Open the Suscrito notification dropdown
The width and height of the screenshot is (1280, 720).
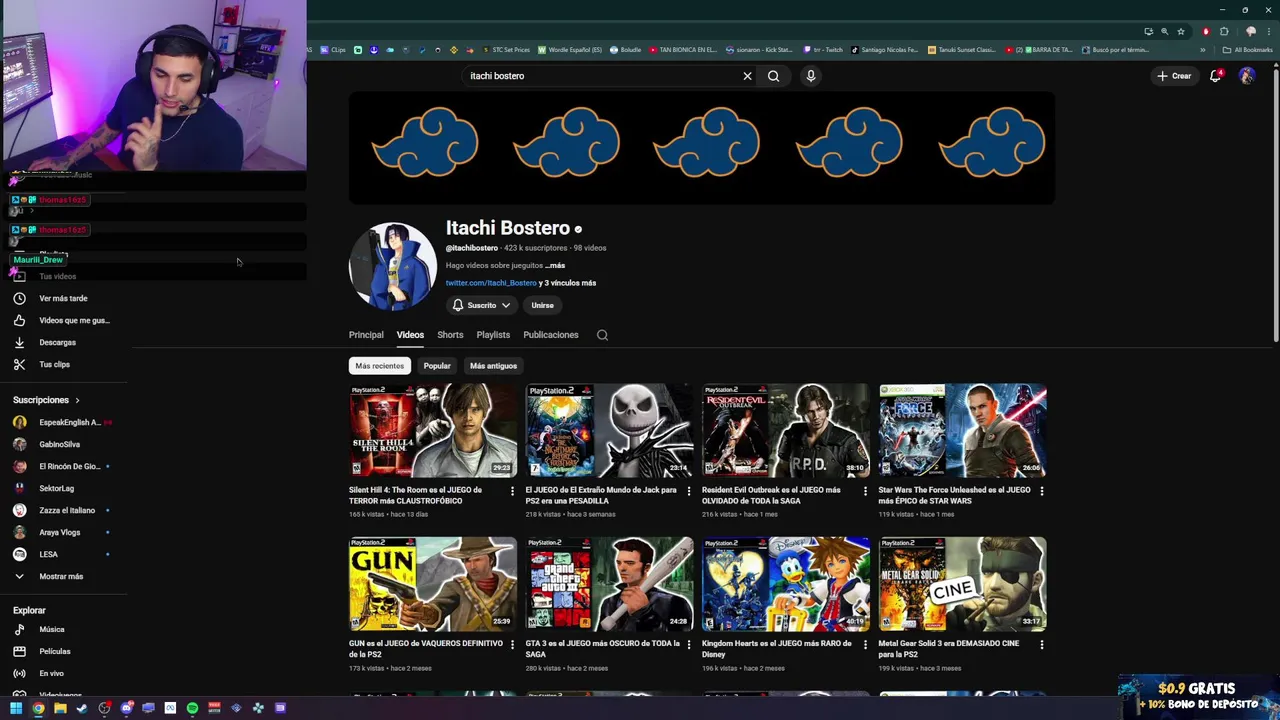point(481,305)
